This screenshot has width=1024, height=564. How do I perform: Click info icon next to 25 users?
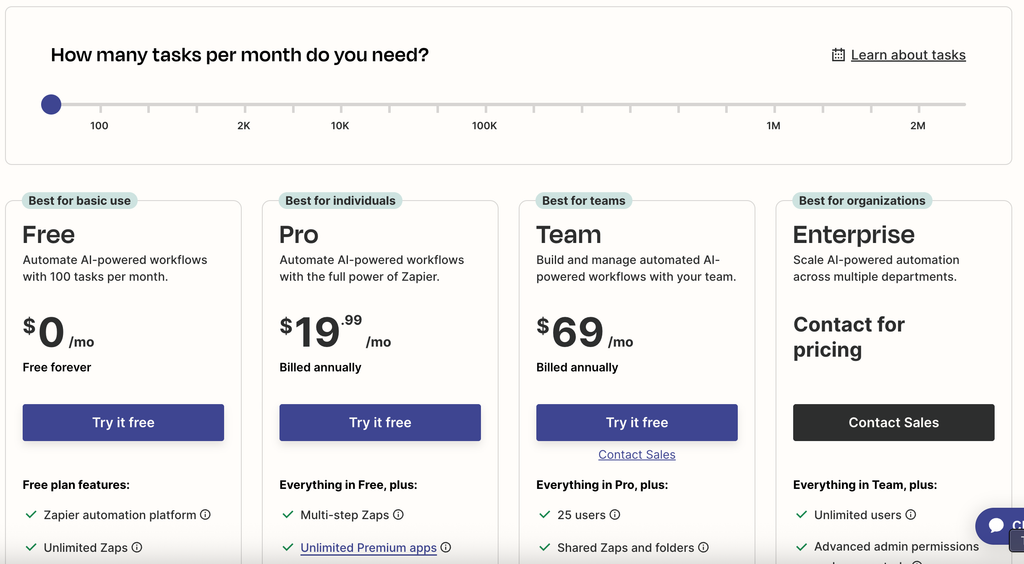(615, 514)
